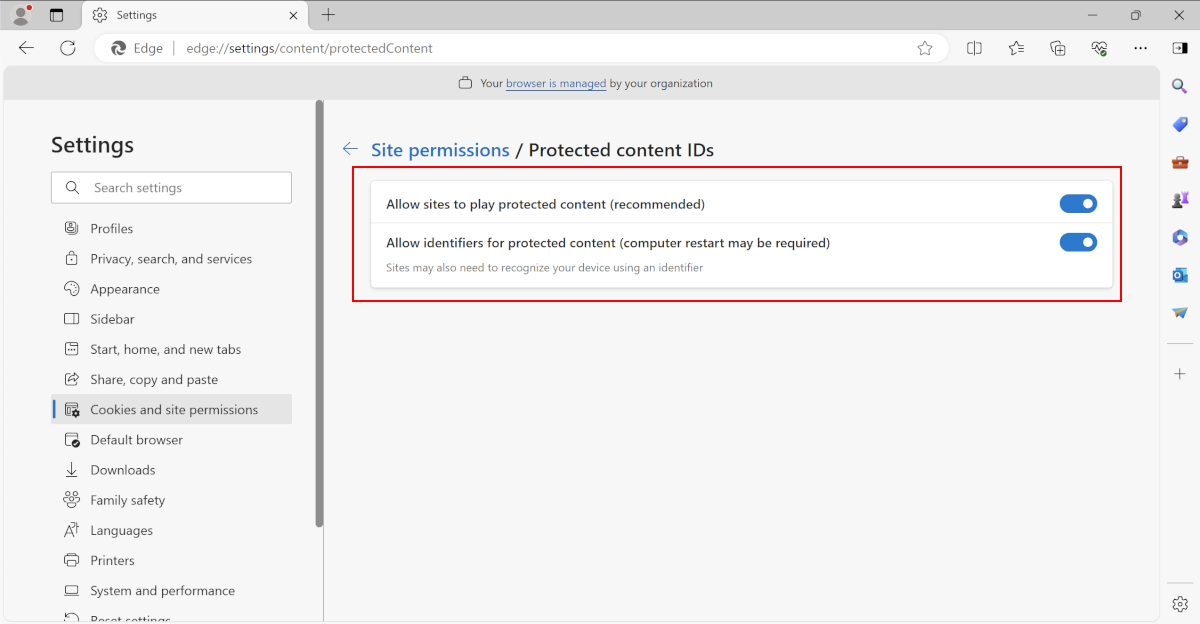Go back to Site permissions link
Screen dimensions: 1200x624
click(x=440, y=150)
